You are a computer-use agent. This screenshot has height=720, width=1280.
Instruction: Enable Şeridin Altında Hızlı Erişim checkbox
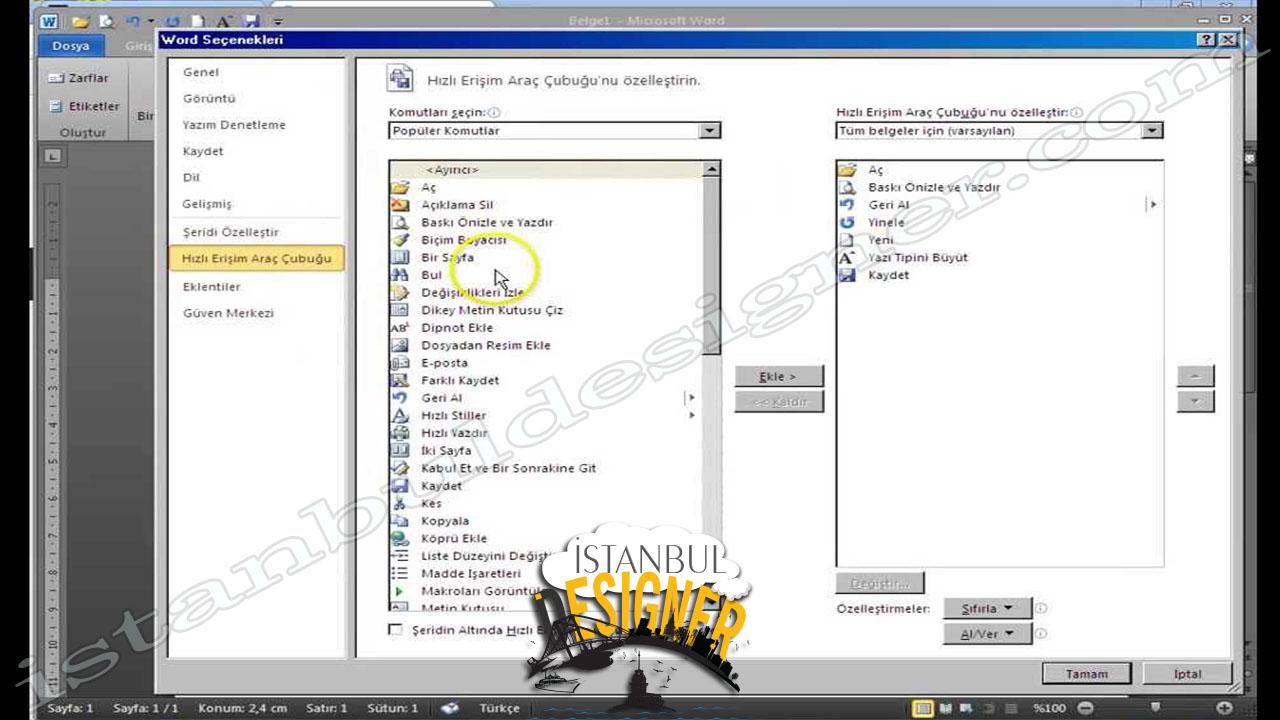tap(395, 630)
